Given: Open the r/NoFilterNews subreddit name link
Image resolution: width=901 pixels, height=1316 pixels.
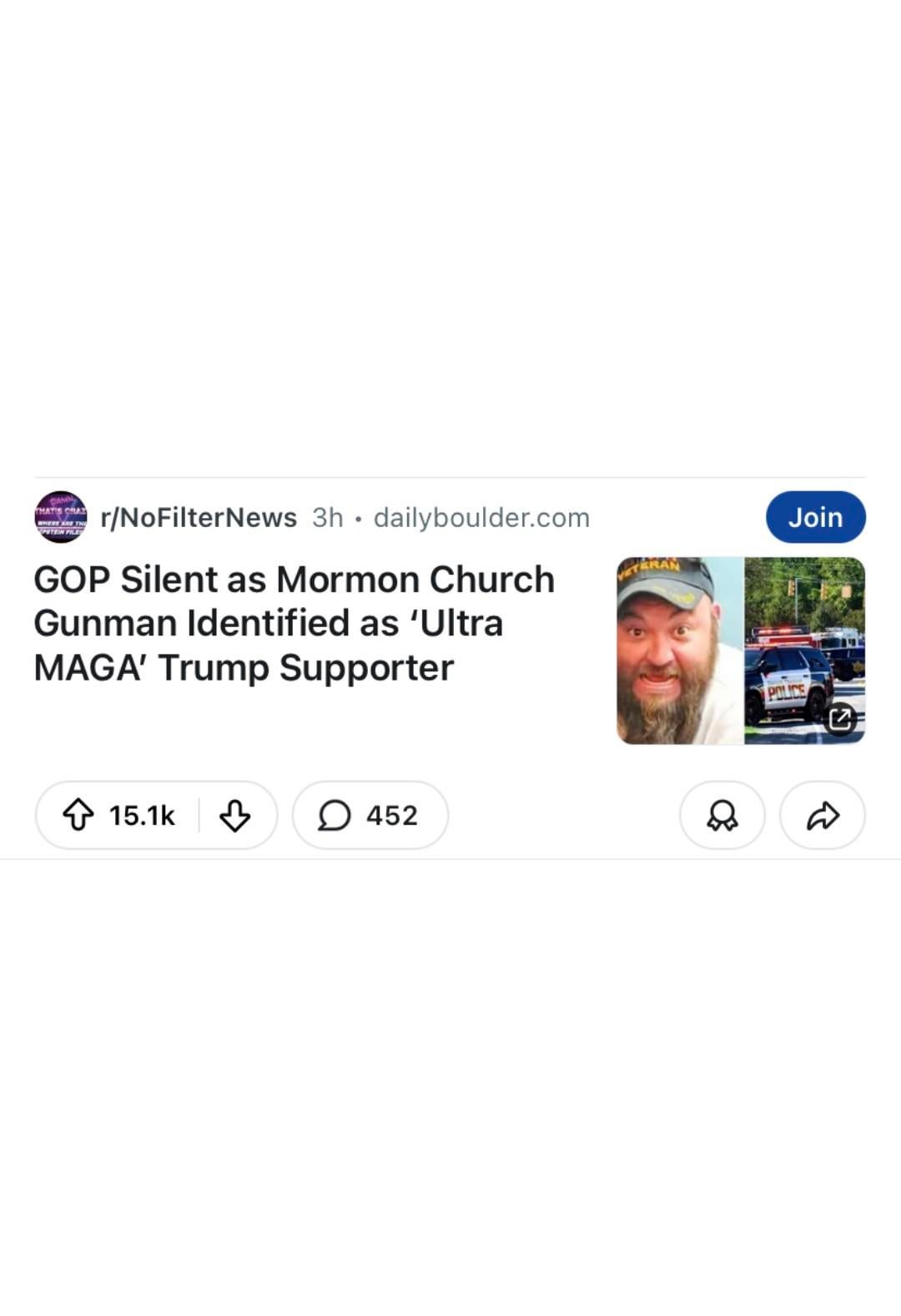Looking at the screenshot, I should point(199,517).
